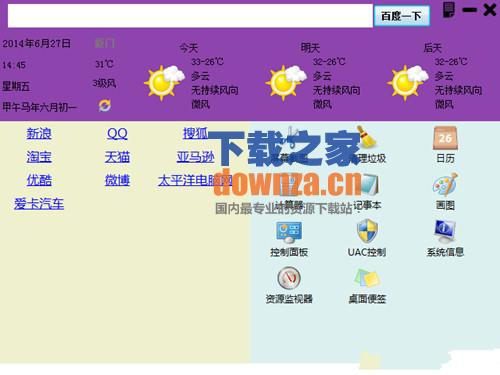Focus the Baidu search input field
Screen dimensions: 500x375
pyautogui.click(x=190, y=16)
